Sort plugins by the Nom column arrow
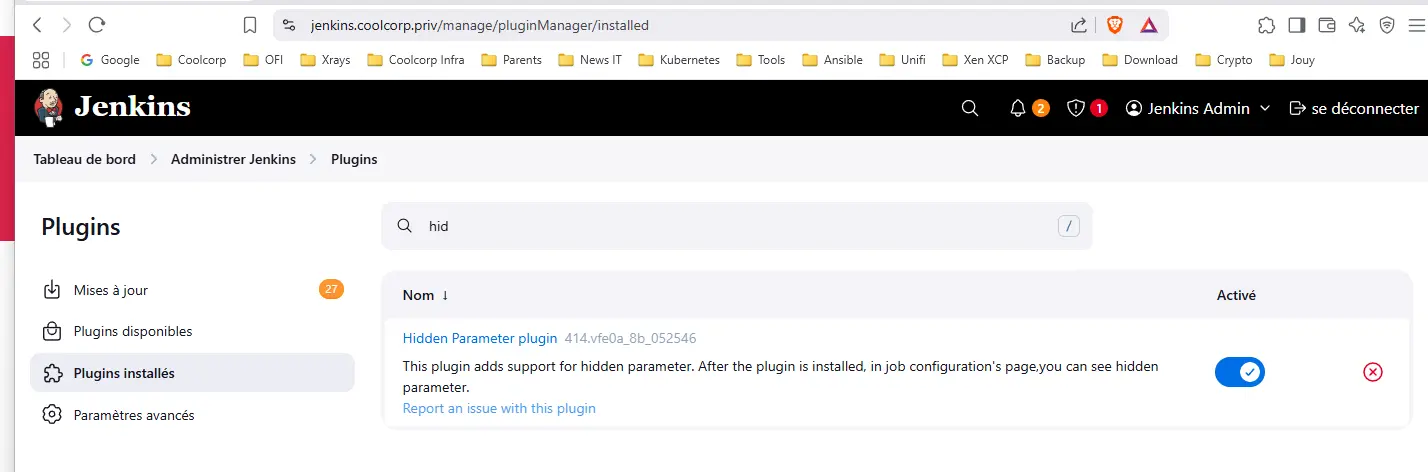 point(445,296)
